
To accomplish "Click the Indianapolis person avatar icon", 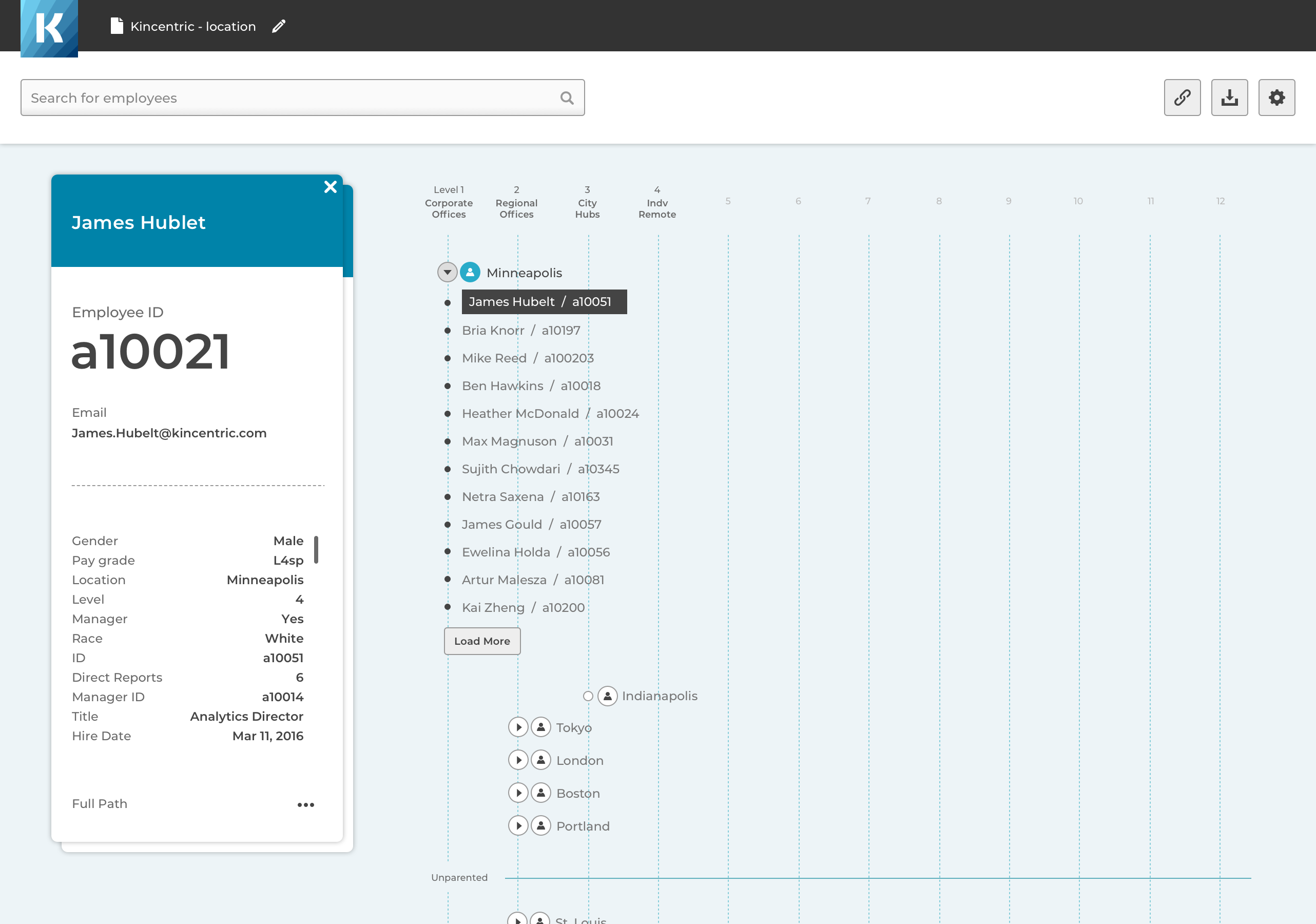I will coord(607,696).
